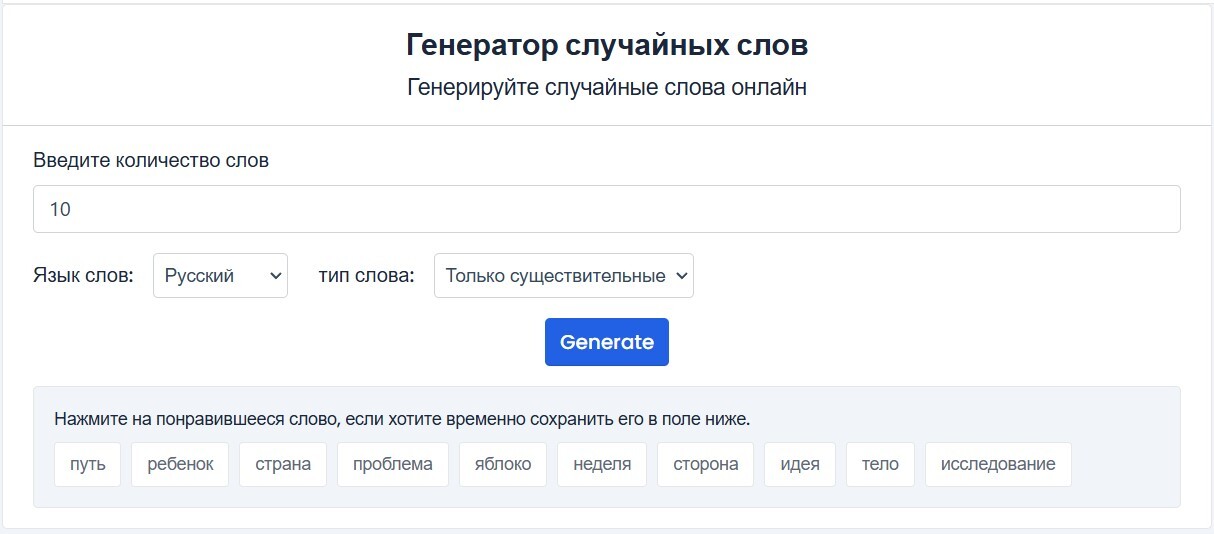
Task: Save the word "исследование"
Action: pos(998,464)
